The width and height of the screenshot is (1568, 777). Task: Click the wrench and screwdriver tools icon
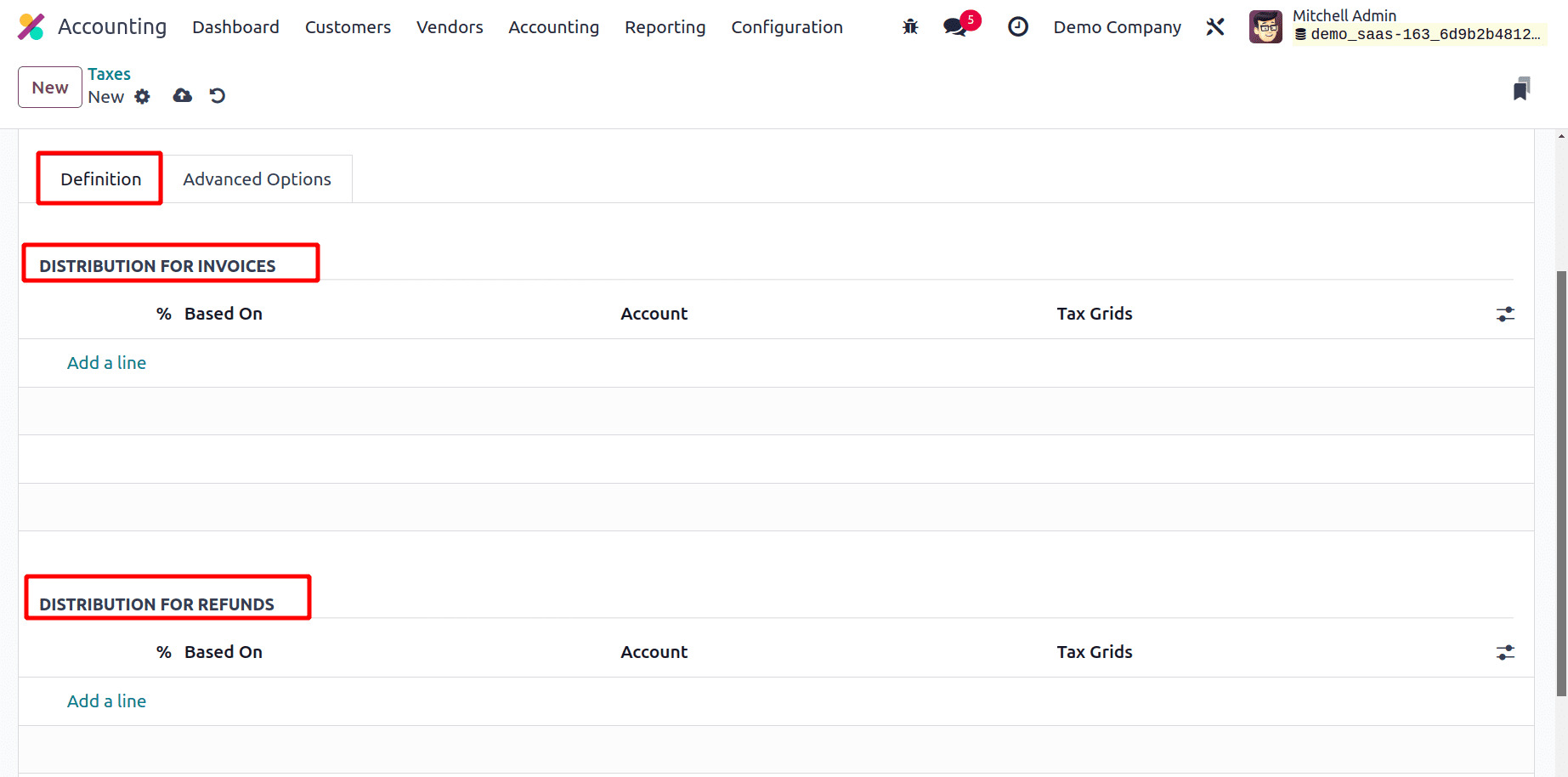(x=1215, y=27)
